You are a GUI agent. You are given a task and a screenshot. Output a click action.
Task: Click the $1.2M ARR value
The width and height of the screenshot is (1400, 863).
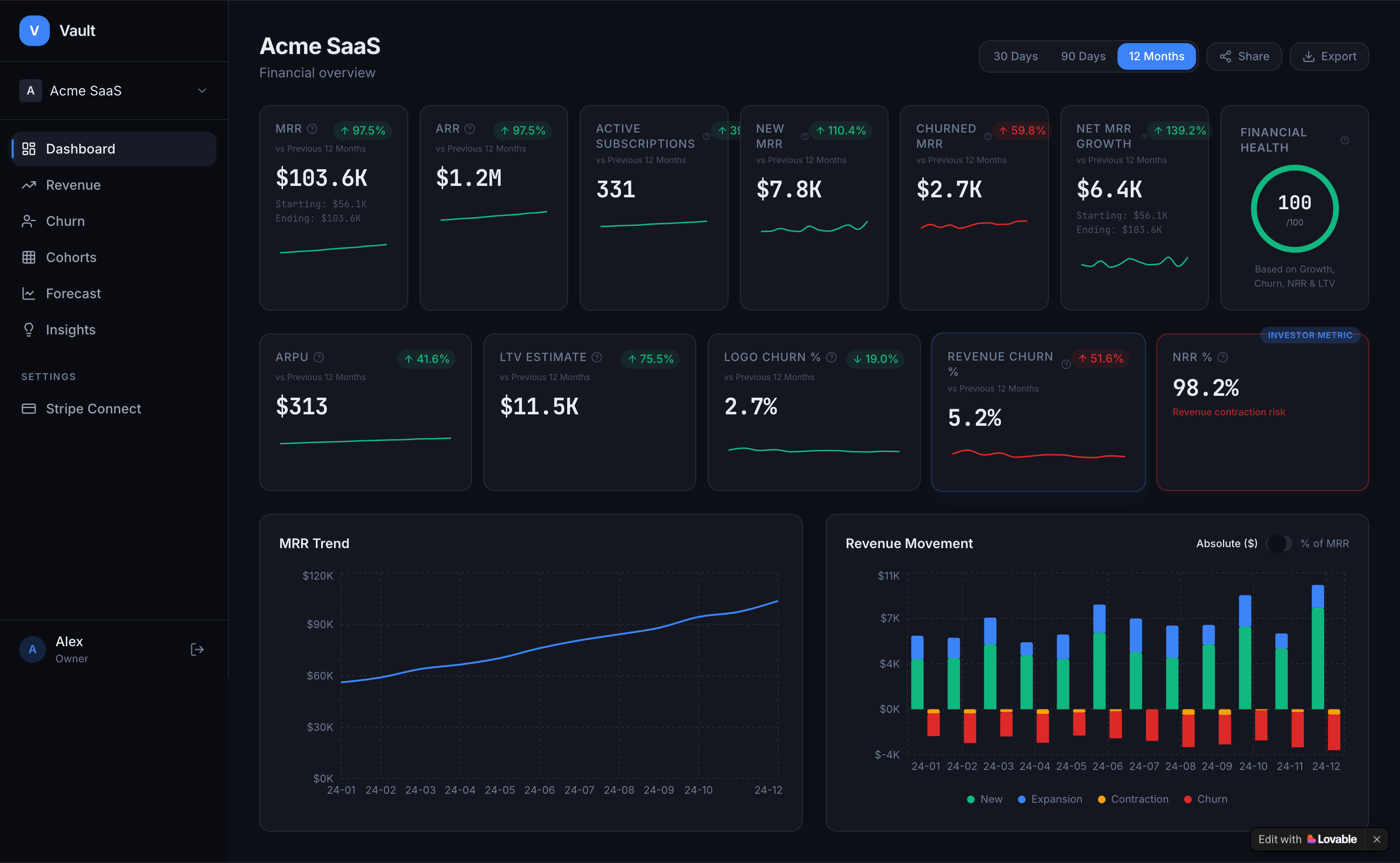(468, 179)
